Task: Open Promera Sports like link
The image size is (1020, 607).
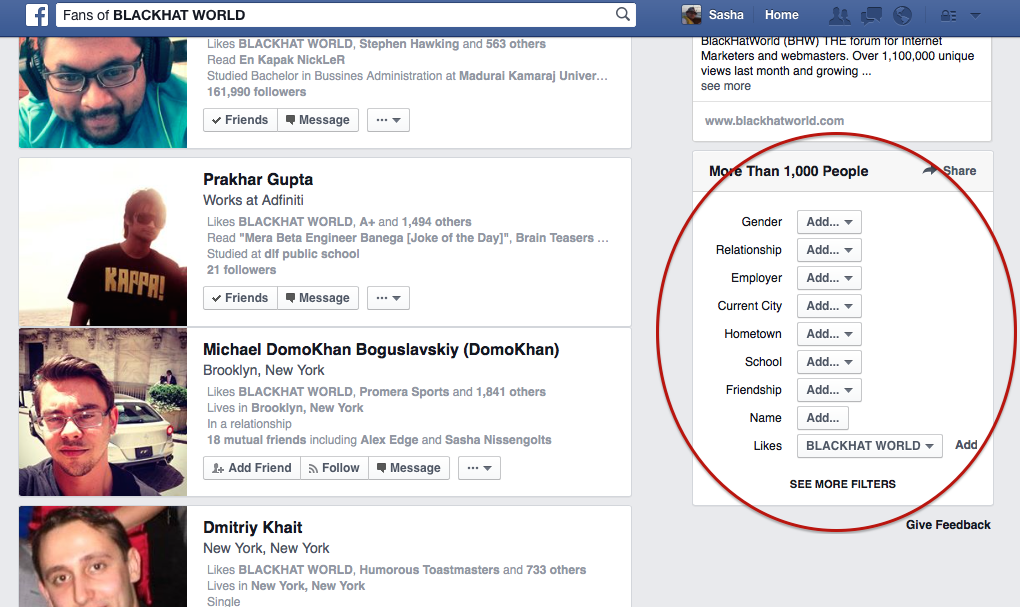Action: [404, 392]
